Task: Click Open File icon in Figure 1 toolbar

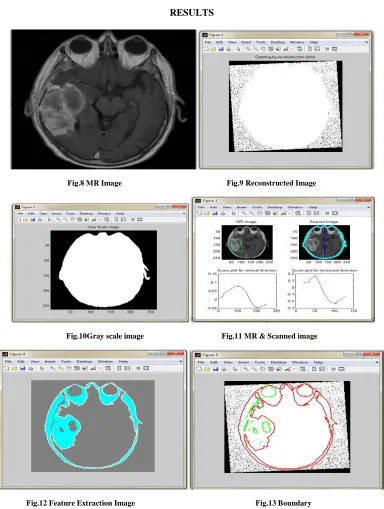Action: [213, 49]
